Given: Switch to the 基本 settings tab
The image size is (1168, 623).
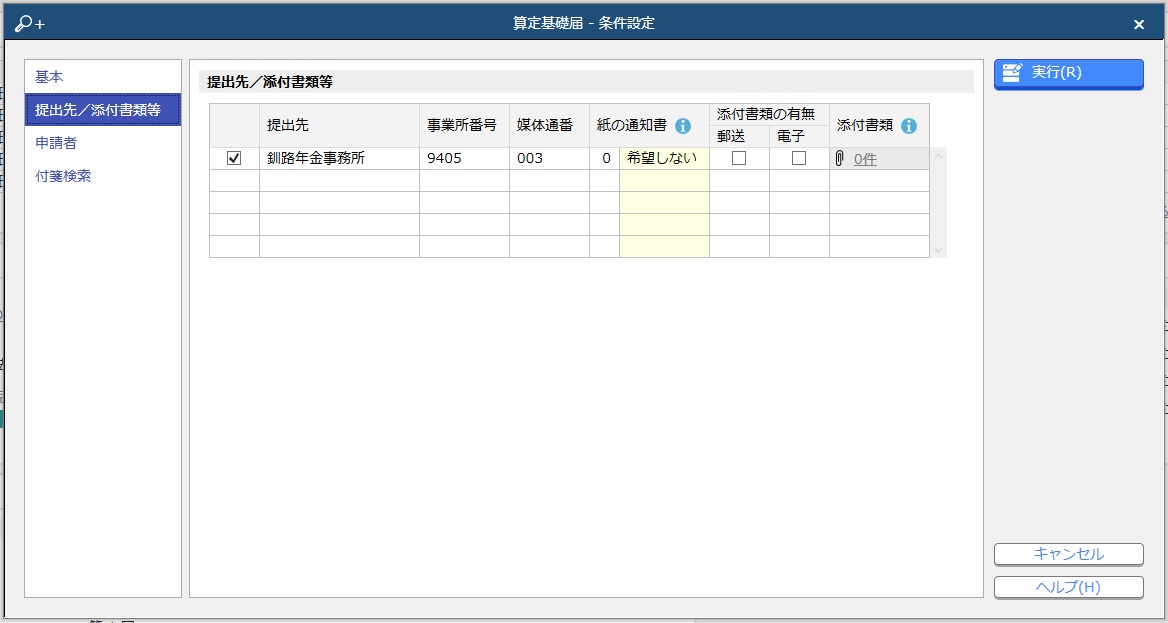Looking at the screenshot, I should [x=49, y=77].
